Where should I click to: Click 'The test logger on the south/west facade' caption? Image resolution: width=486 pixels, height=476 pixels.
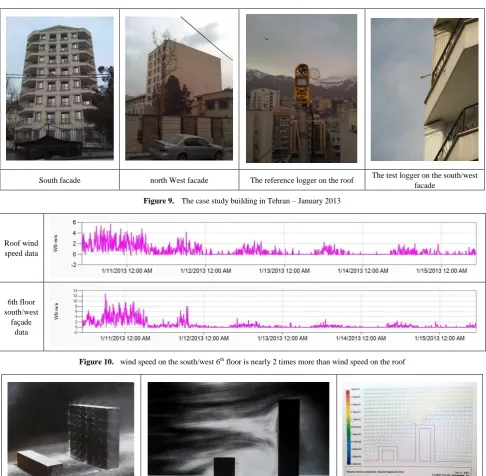coord(425,180)
